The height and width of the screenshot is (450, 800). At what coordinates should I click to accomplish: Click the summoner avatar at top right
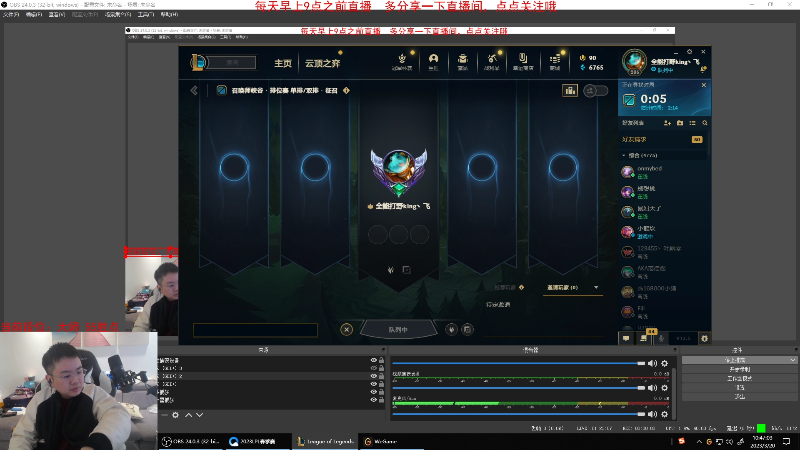pos(634,62)
